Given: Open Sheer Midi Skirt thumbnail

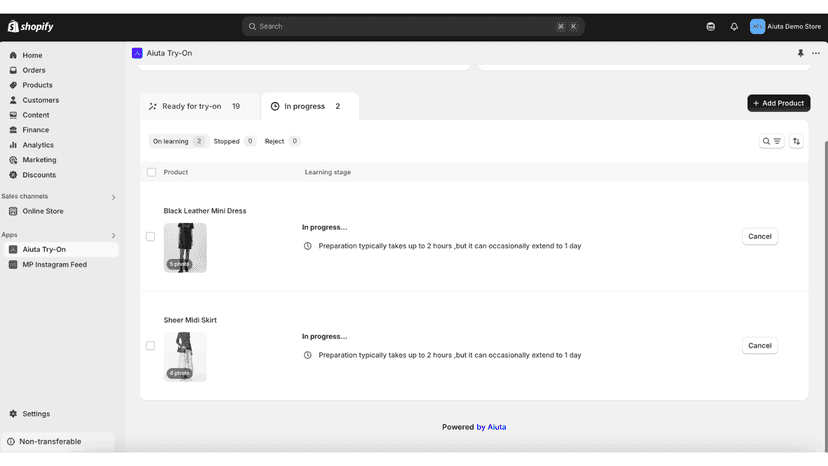Looking at the screenshot, I should [185, 357].
